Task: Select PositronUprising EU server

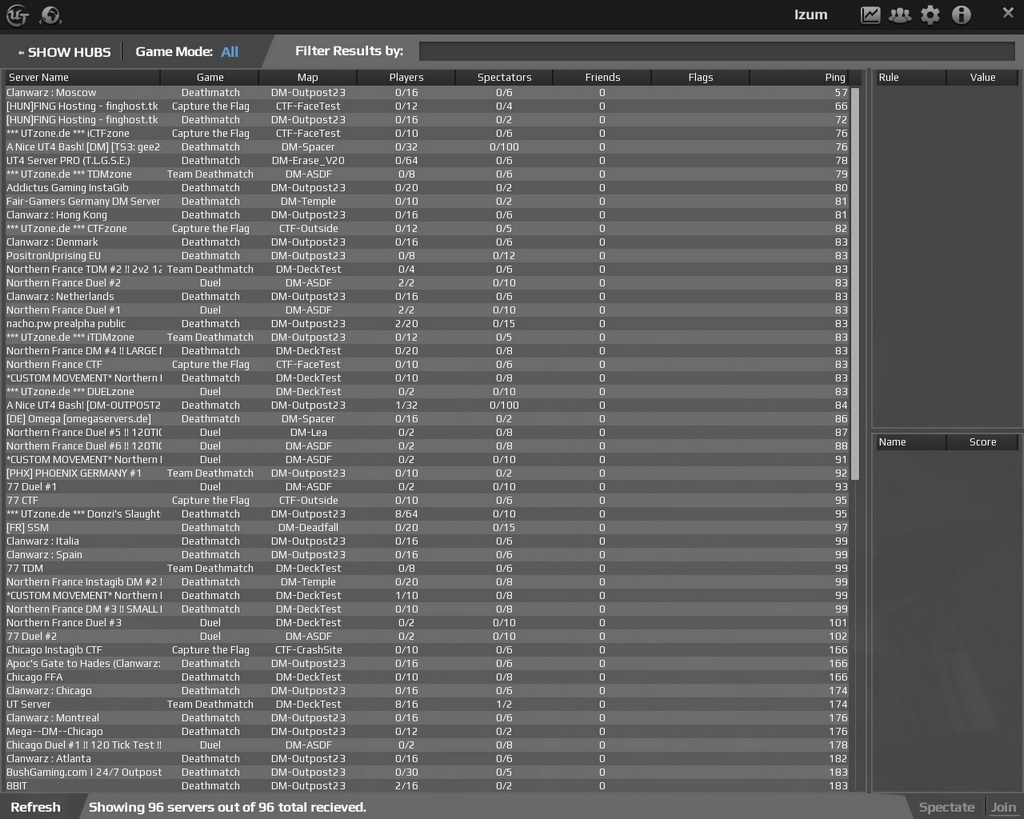Action: click(427, 256)
